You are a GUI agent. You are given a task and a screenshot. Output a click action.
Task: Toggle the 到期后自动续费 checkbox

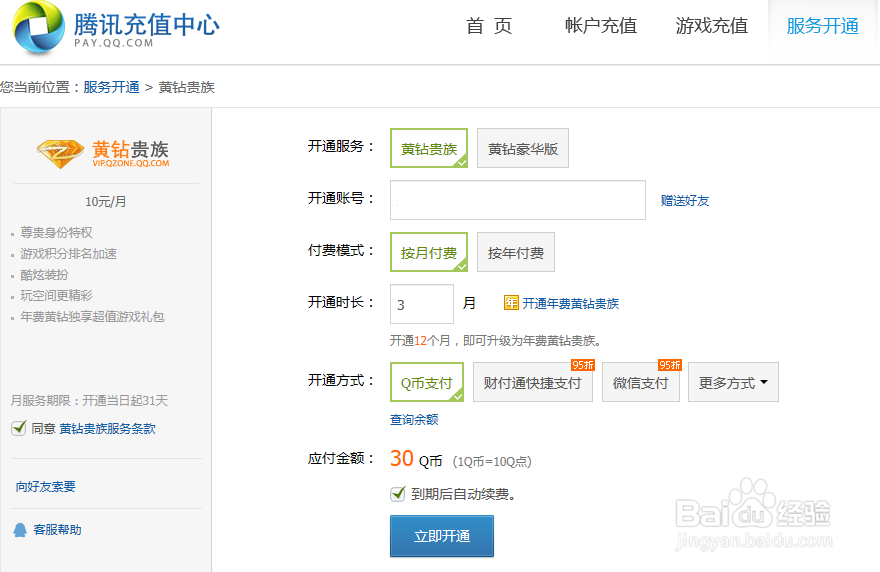(x=397, y=494)
